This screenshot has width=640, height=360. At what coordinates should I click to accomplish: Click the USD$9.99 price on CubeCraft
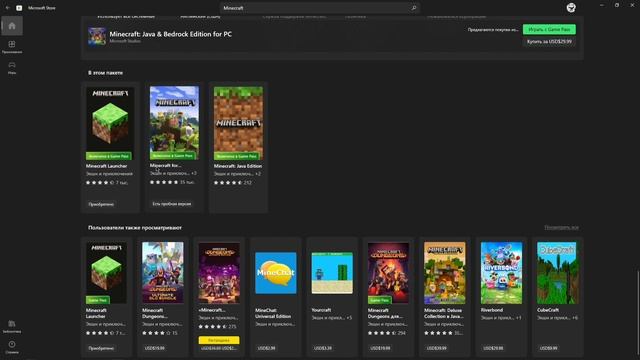[x=548, y=348]
